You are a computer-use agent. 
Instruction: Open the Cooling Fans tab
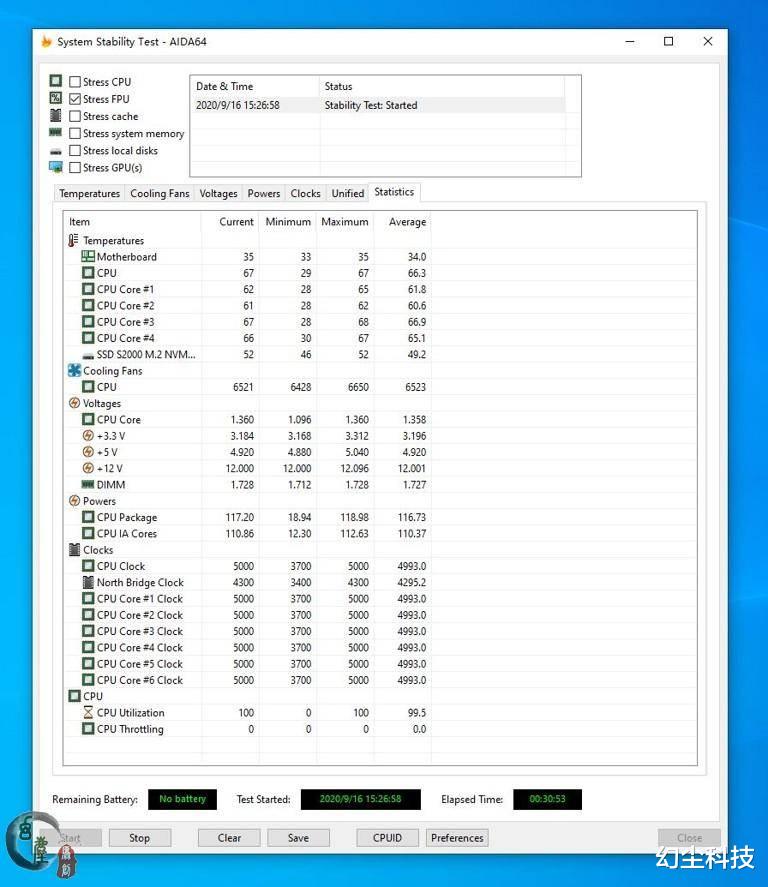point(159,193)
